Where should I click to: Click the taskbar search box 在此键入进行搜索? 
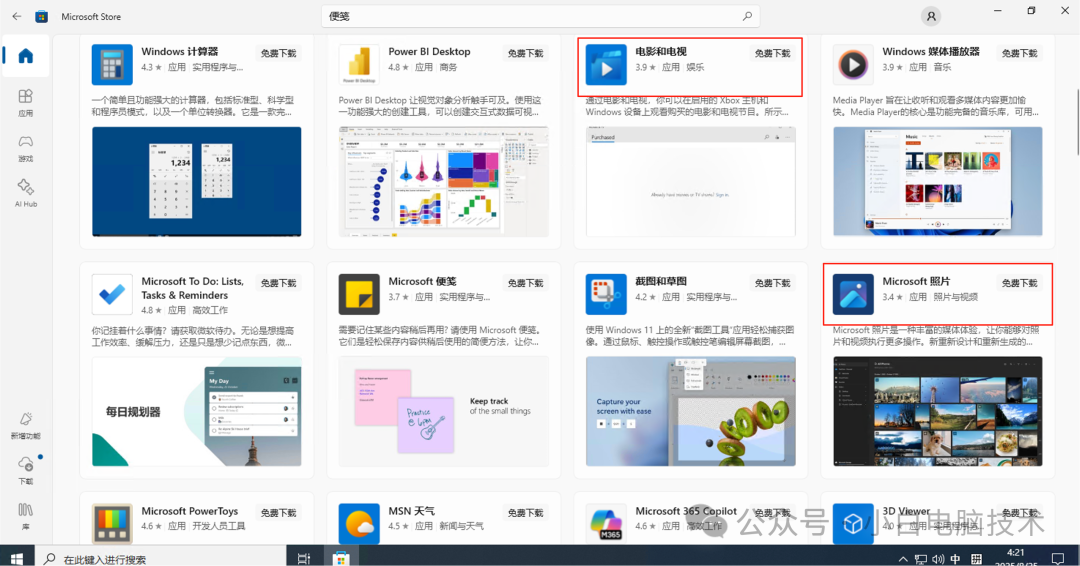tap(162, 558)
